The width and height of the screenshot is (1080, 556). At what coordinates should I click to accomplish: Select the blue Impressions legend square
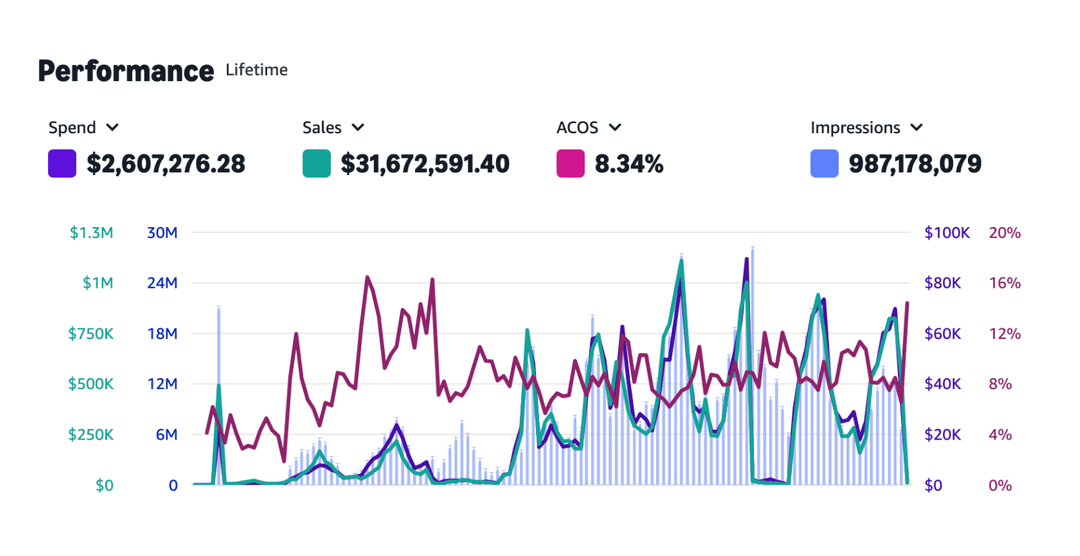(824, 164)
